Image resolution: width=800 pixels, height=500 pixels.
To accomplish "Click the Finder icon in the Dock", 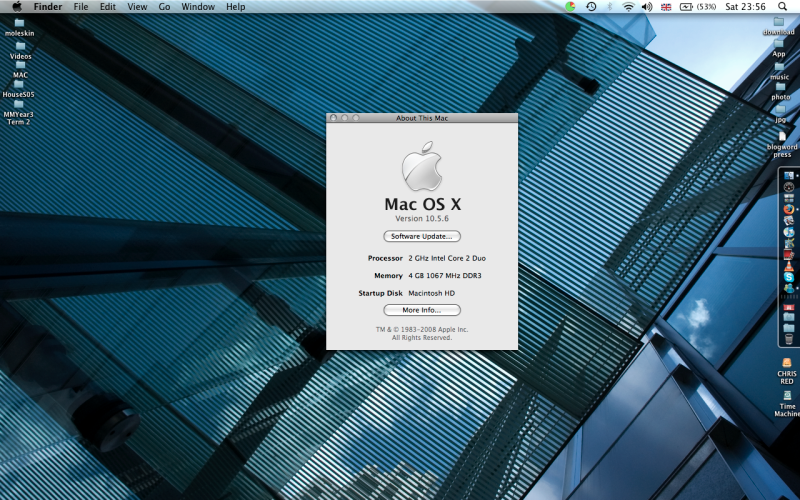I will click(789, 176).
